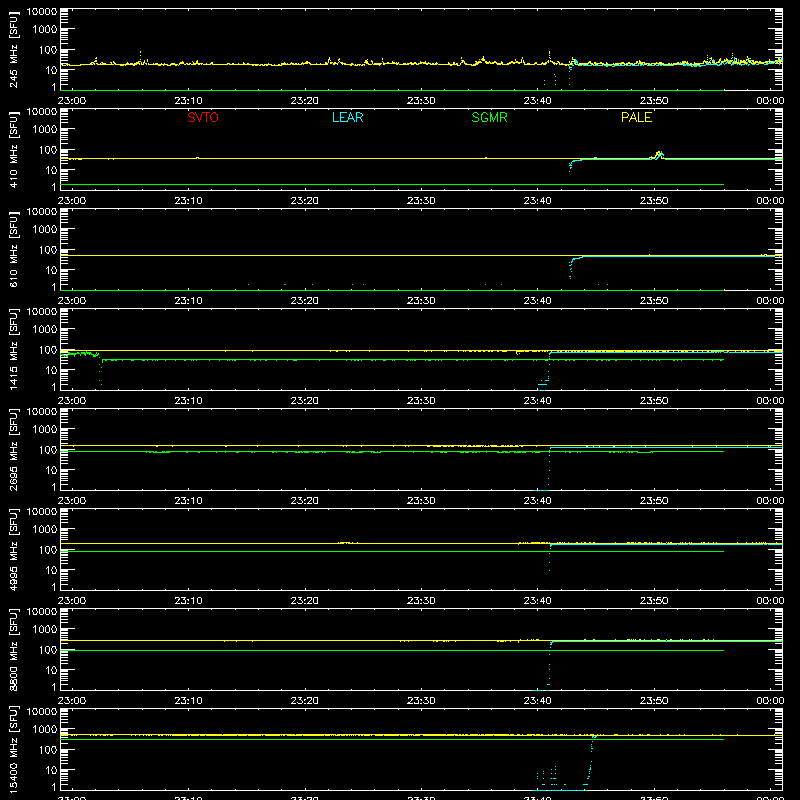Select the 8800 MHz [SFU] axis title

click(14, 650)
